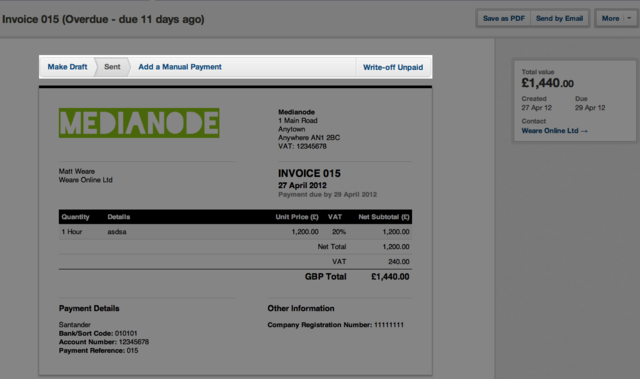
Task: Click Save as PDF button
Action: click(x=504, y=18)
